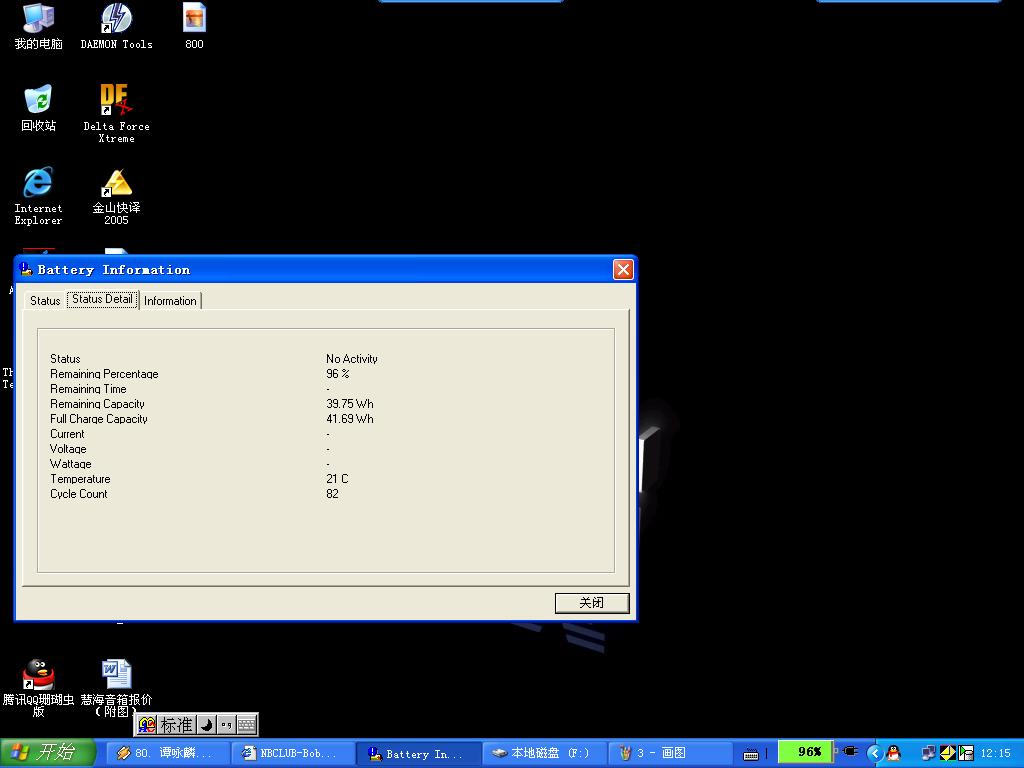
Task: Toggle the IME punctuation mode button
Action: point(226,725)
